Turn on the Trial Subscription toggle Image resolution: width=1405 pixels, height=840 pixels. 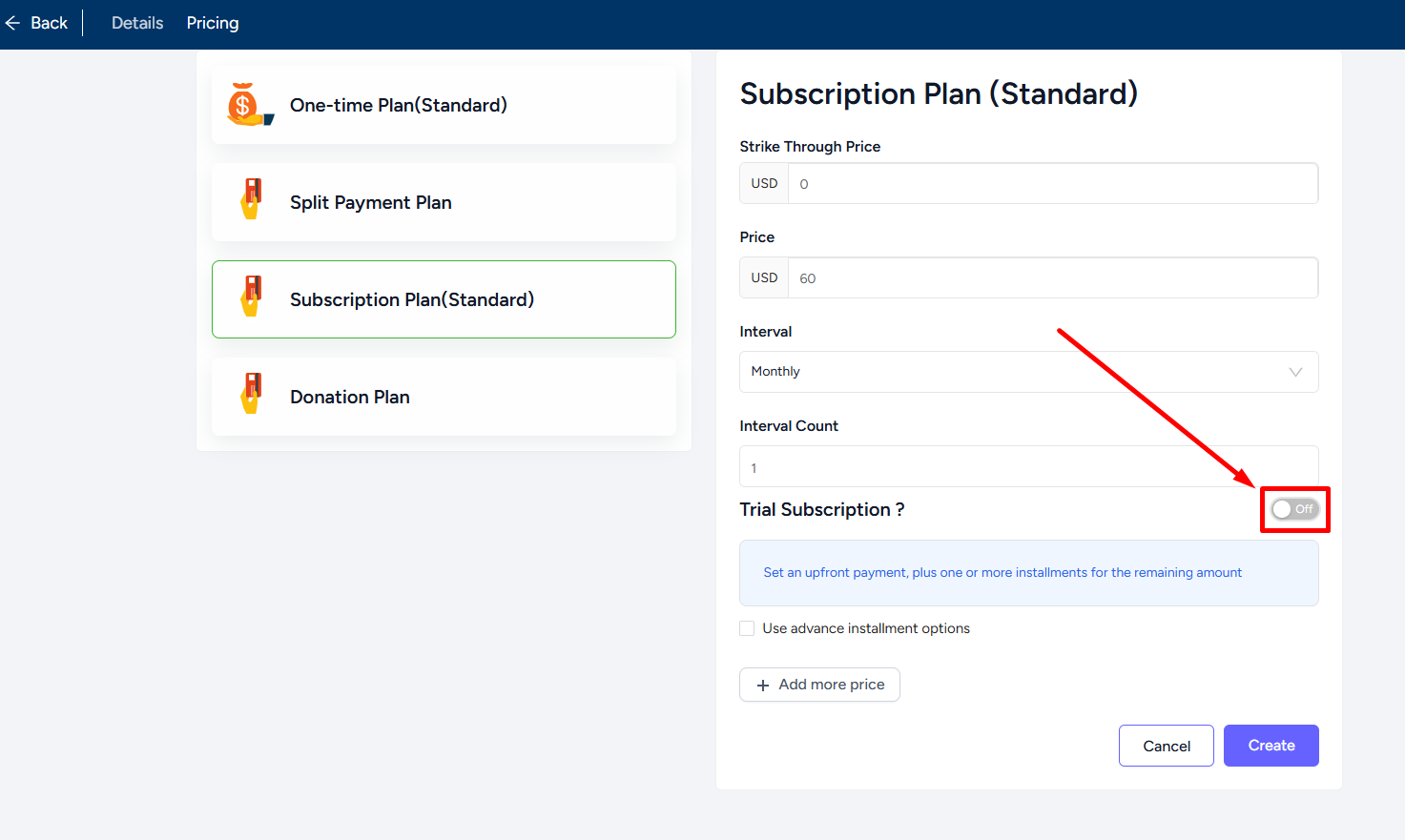(1294, 509)
